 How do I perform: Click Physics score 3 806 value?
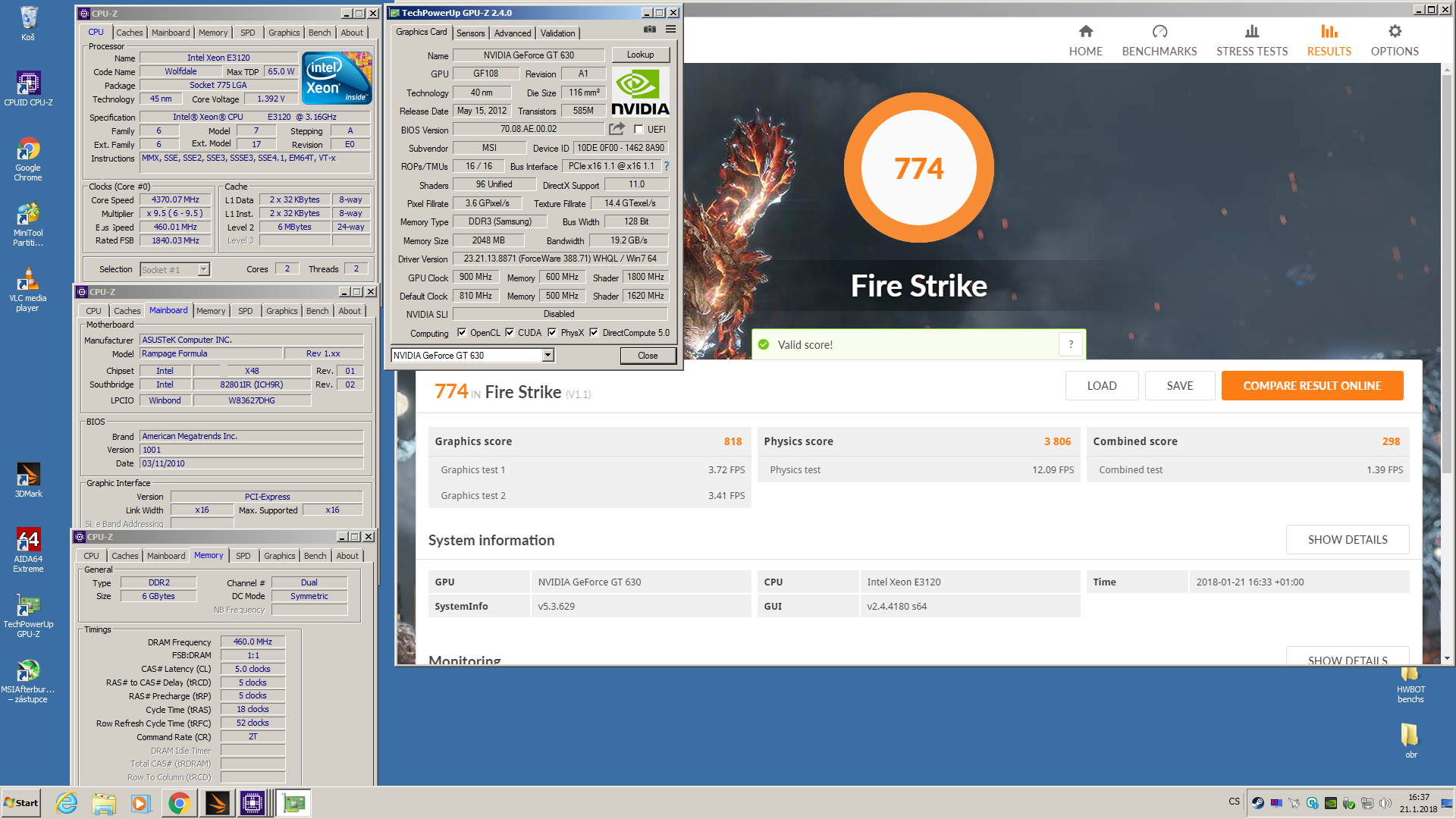[x=1057, y=441]
